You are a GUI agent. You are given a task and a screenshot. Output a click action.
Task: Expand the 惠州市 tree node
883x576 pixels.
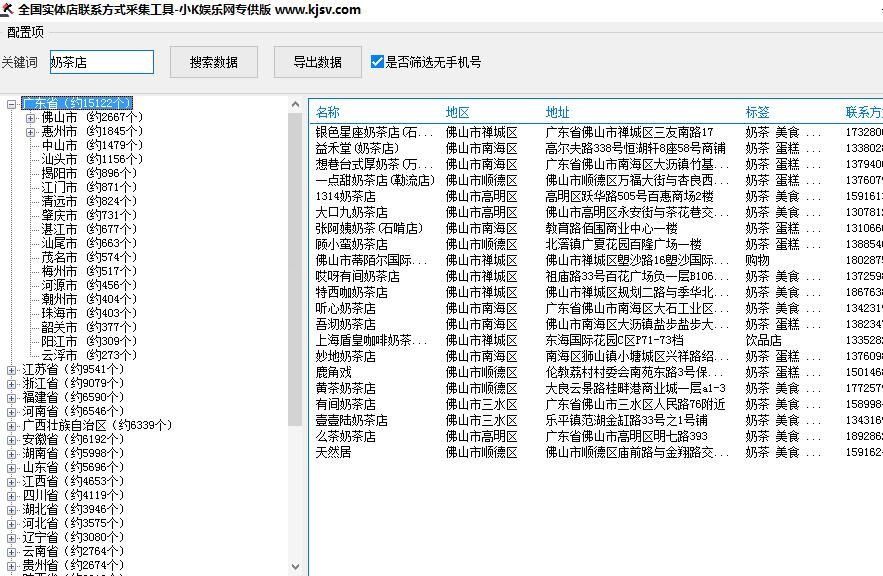[x=31, y=132]
